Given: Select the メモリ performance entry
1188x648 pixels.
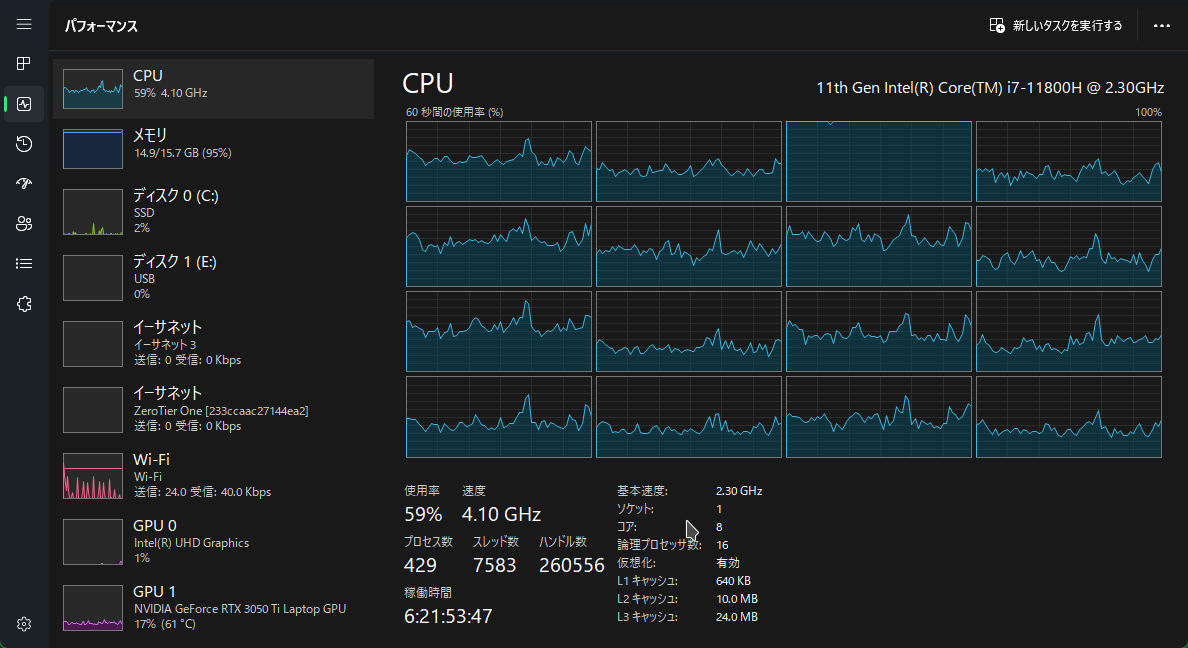Looking at the screenshot, I should point(213,148).
